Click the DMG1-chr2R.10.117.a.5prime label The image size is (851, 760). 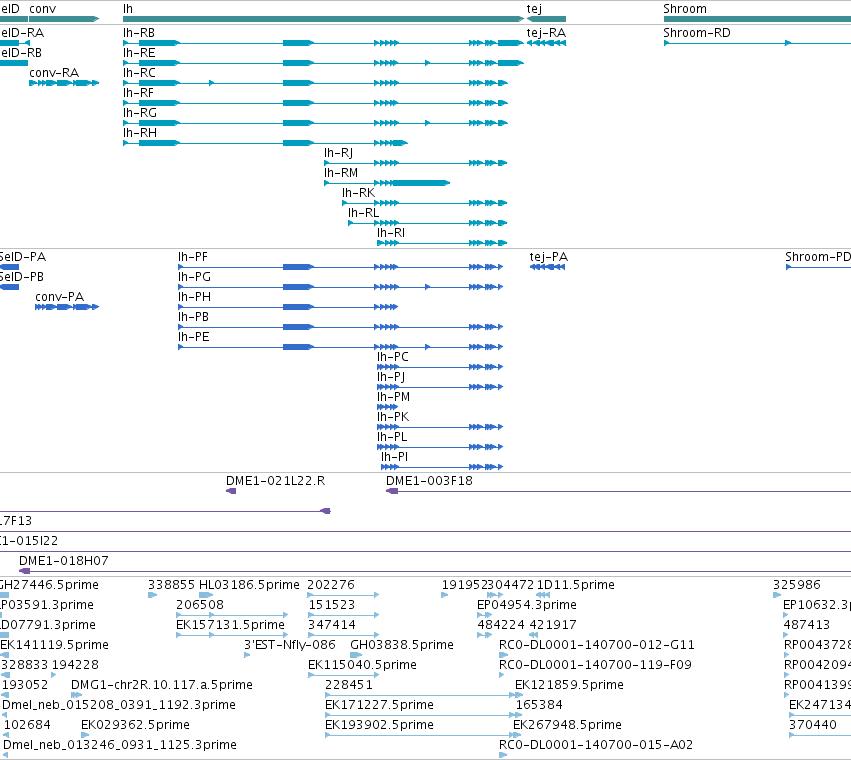point(162,685)
